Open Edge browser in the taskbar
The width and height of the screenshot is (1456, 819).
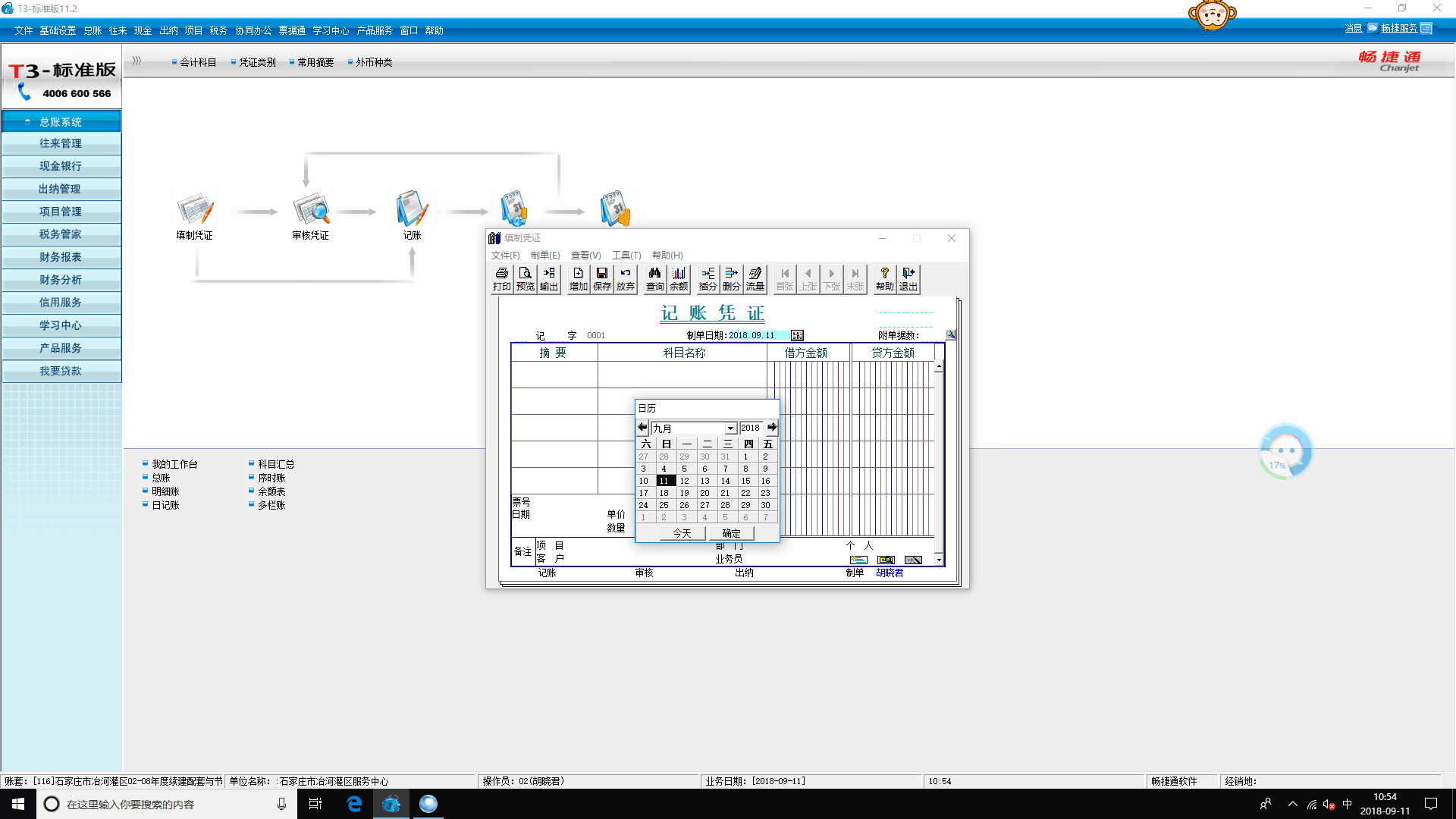[x=354, y=804]
